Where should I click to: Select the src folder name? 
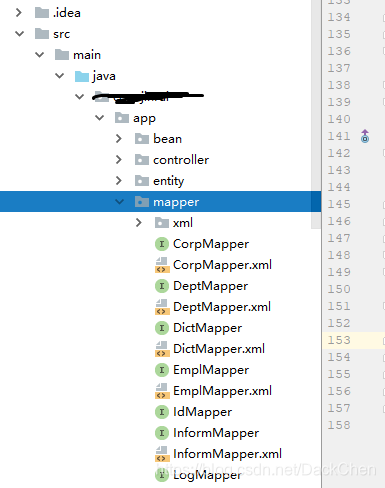[61, 34]
